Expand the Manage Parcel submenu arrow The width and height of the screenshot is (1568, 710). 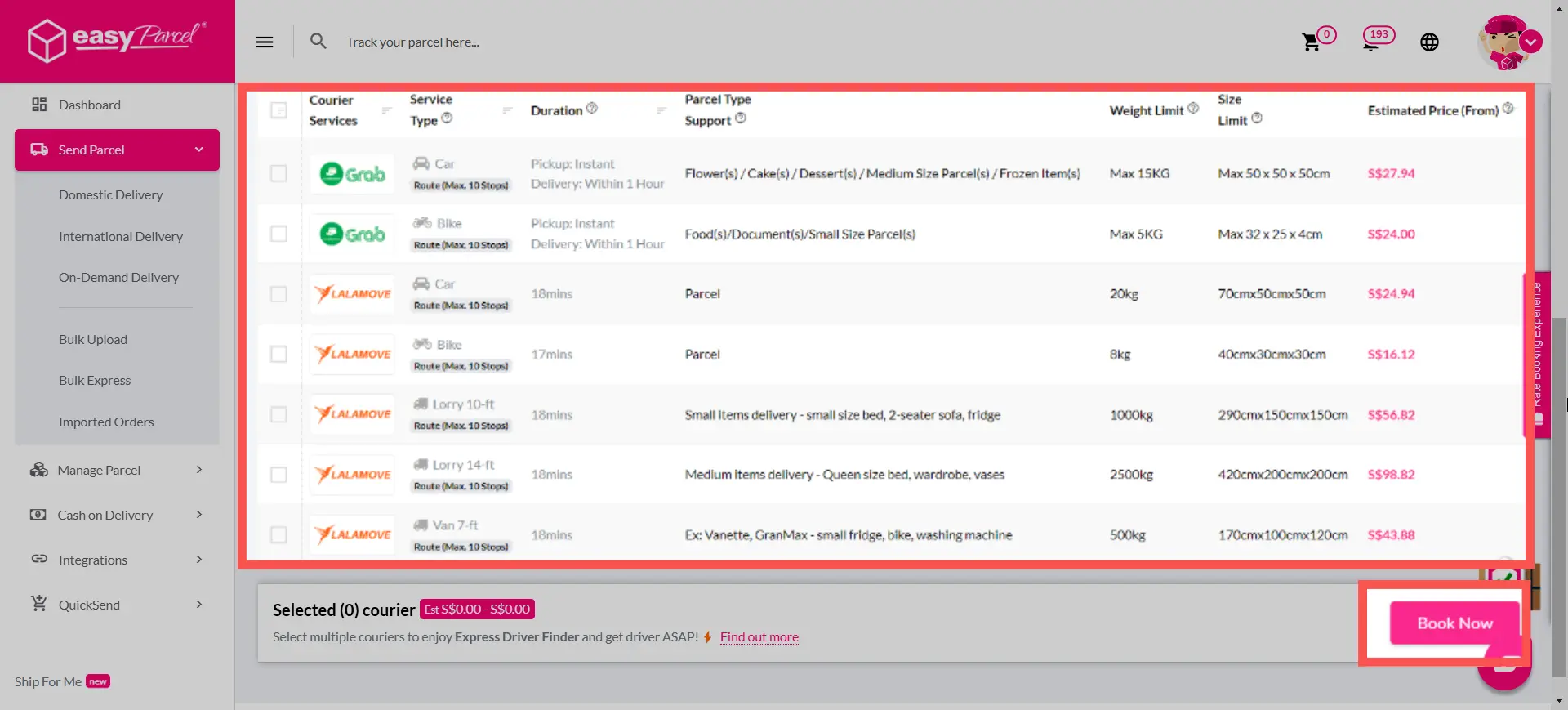coord(199,470)
